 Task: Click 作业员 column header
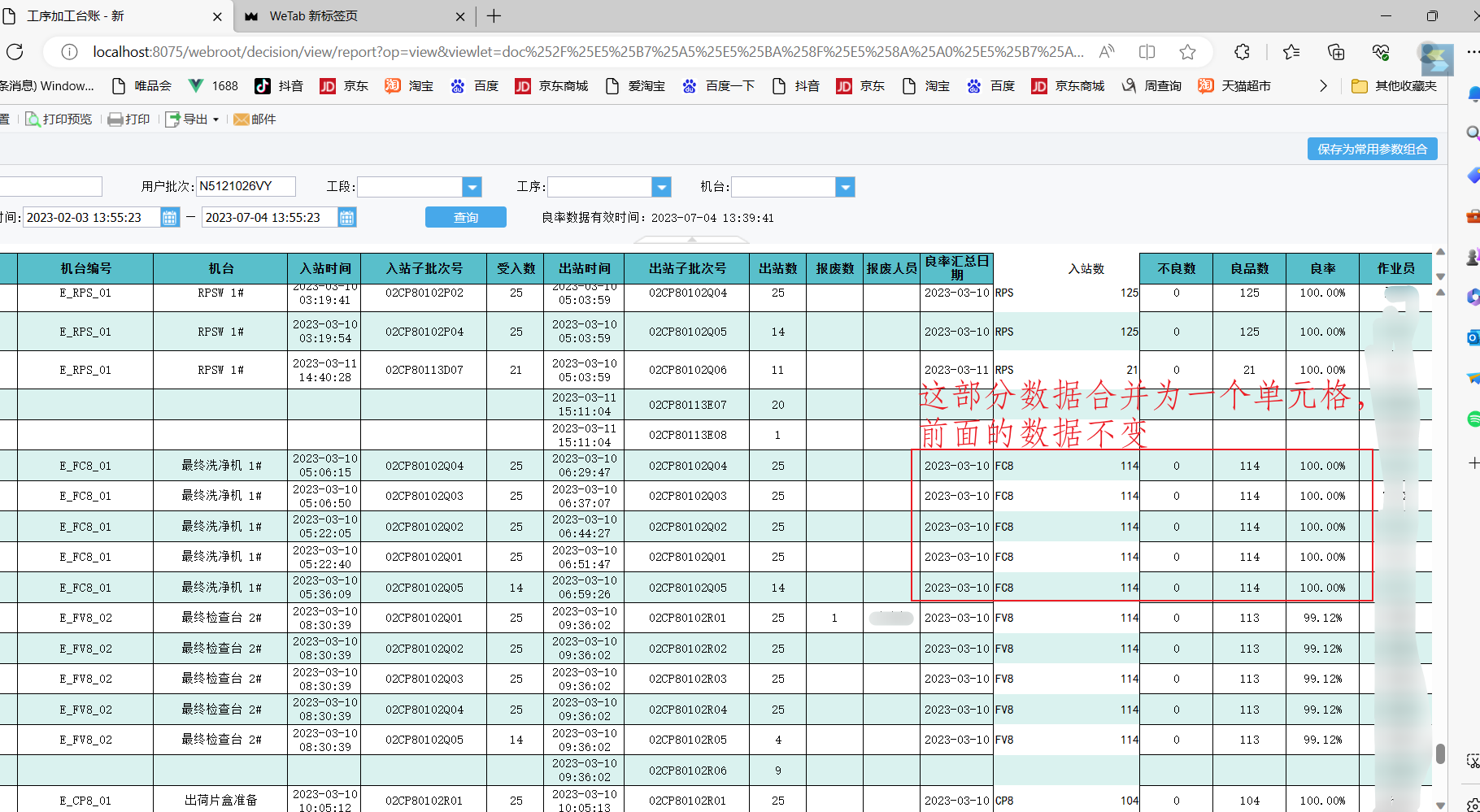tap(1395, 268)
